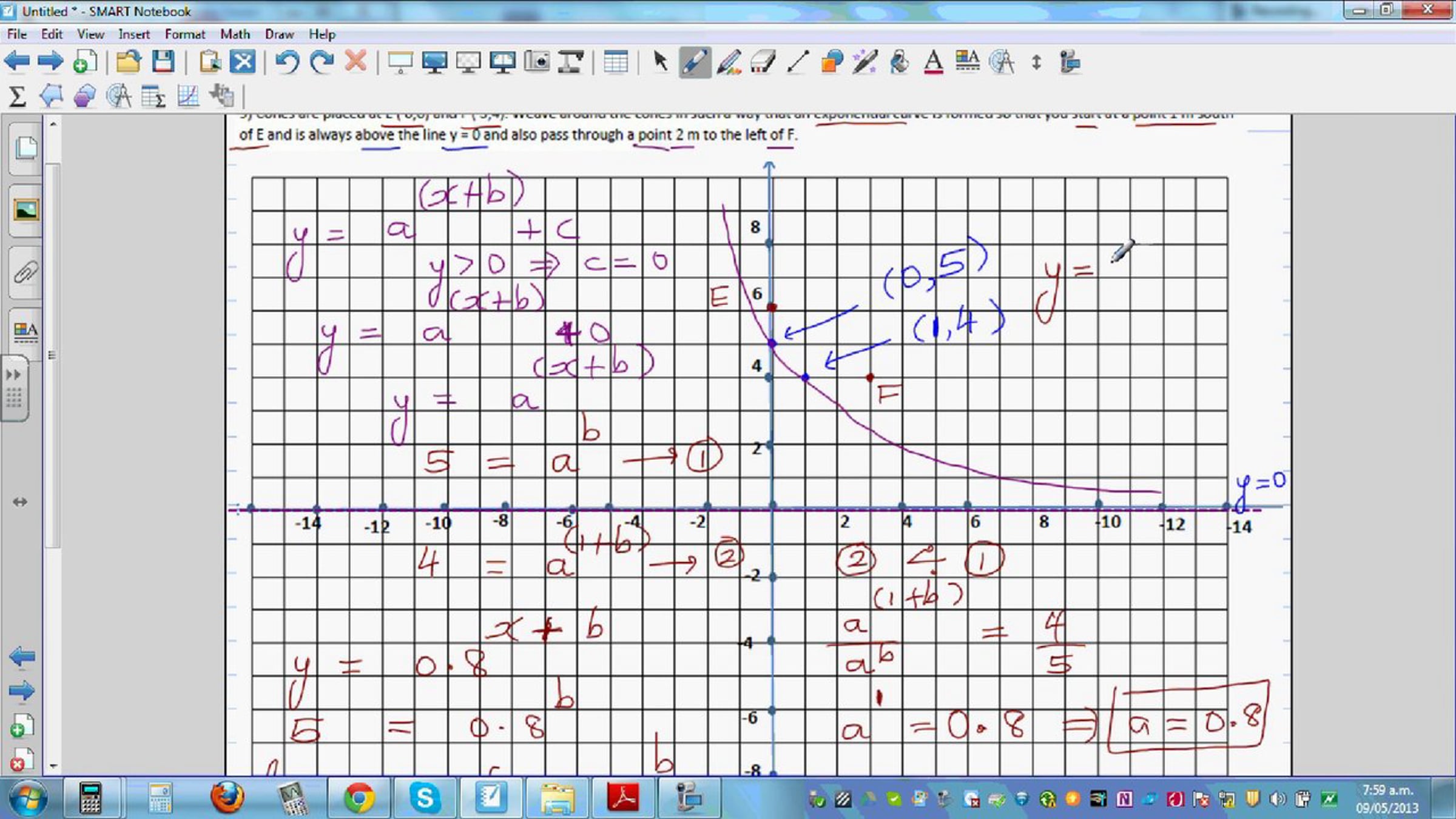Click the Shapes tool icon
1456x819 pixels.
[x=832, y=62]
